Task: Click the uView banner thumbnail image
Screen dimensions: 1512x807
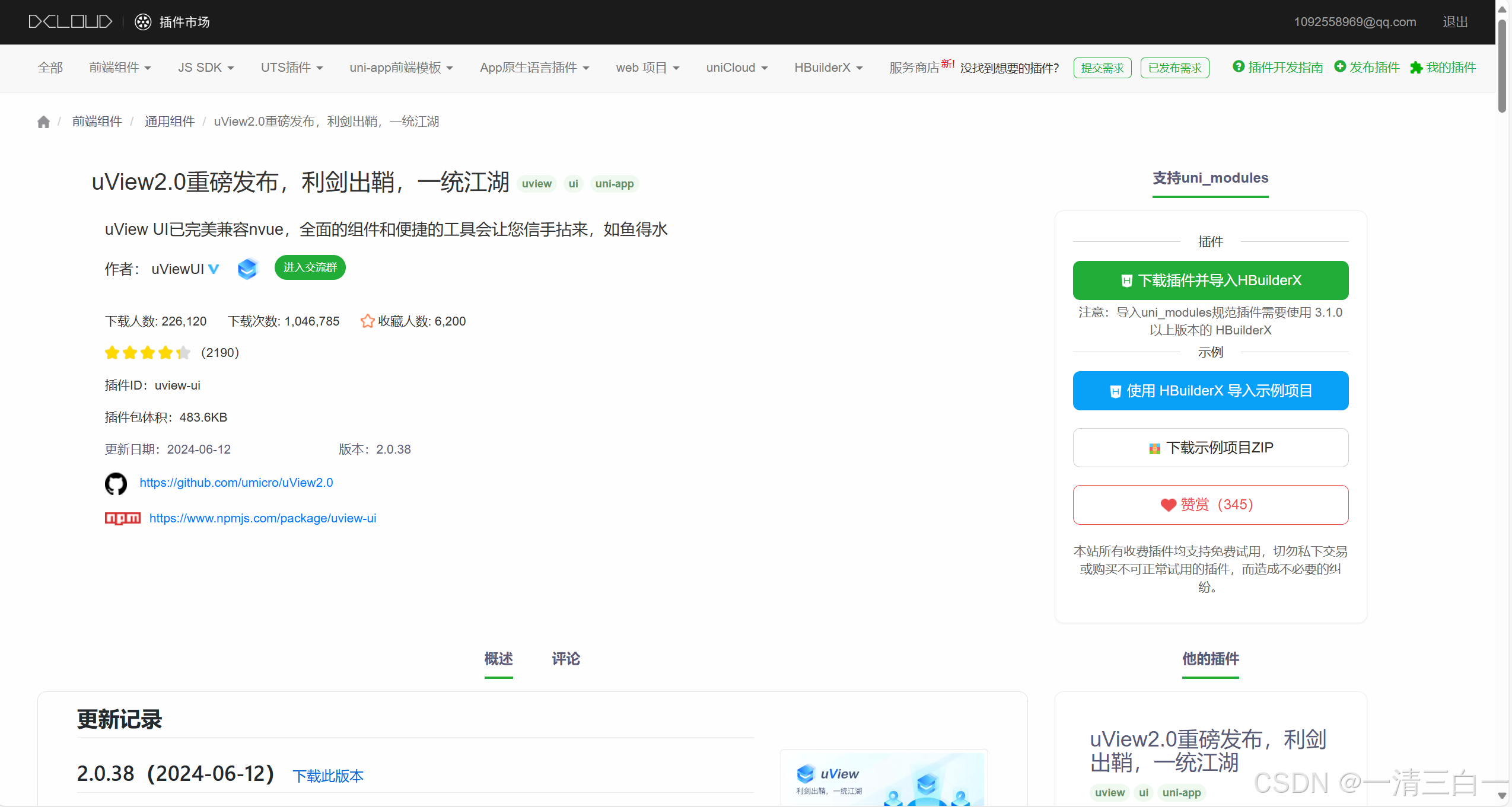Action: coord(884,777)
